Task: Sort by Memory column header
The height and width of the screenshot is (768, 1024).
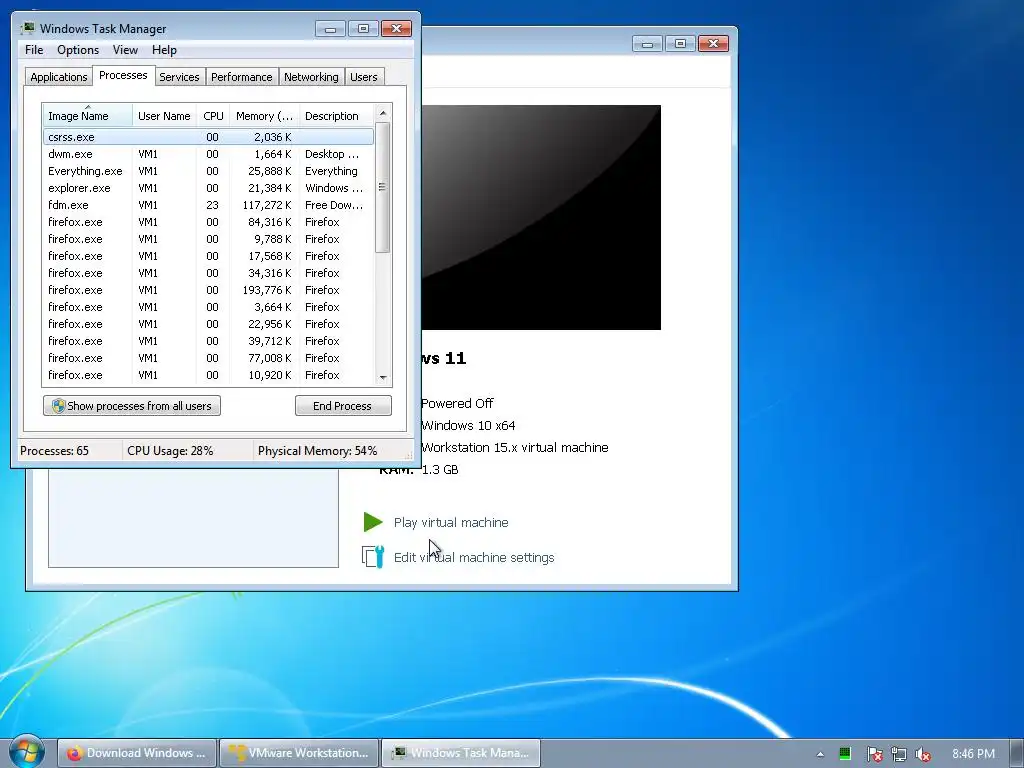Action: 264,116
